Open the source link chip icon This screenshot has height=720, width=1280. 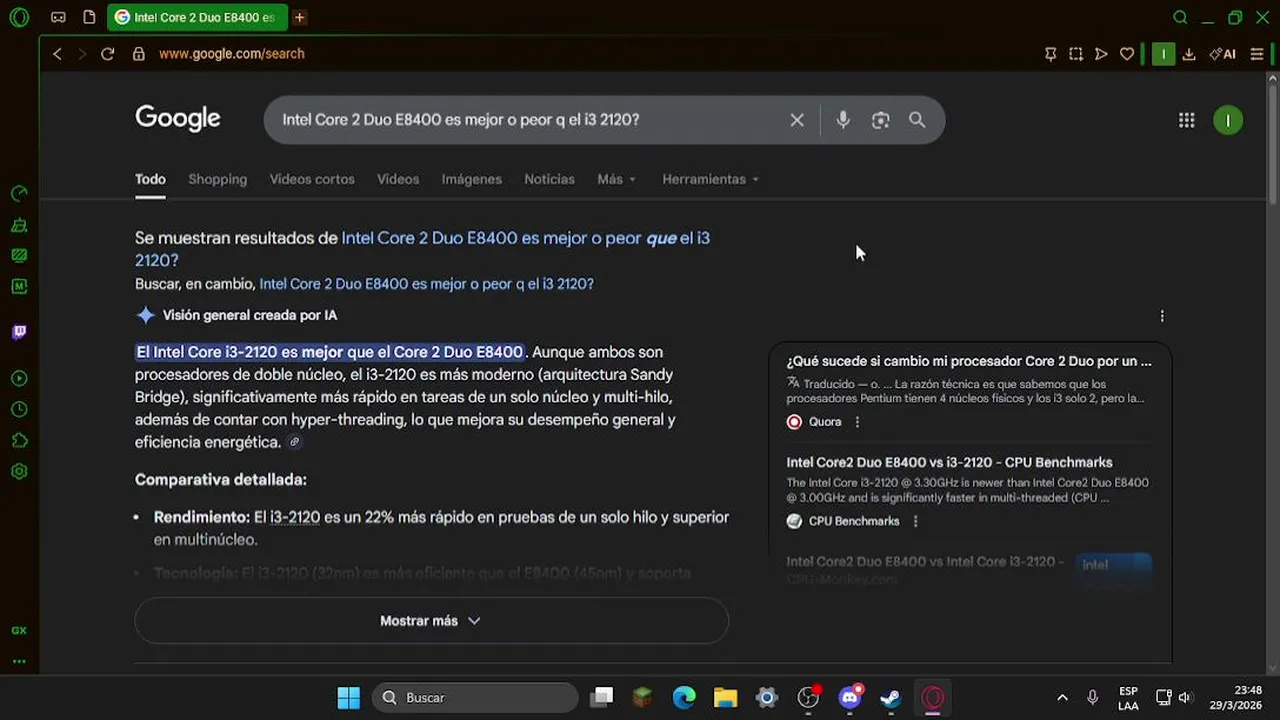coord(294,442)
